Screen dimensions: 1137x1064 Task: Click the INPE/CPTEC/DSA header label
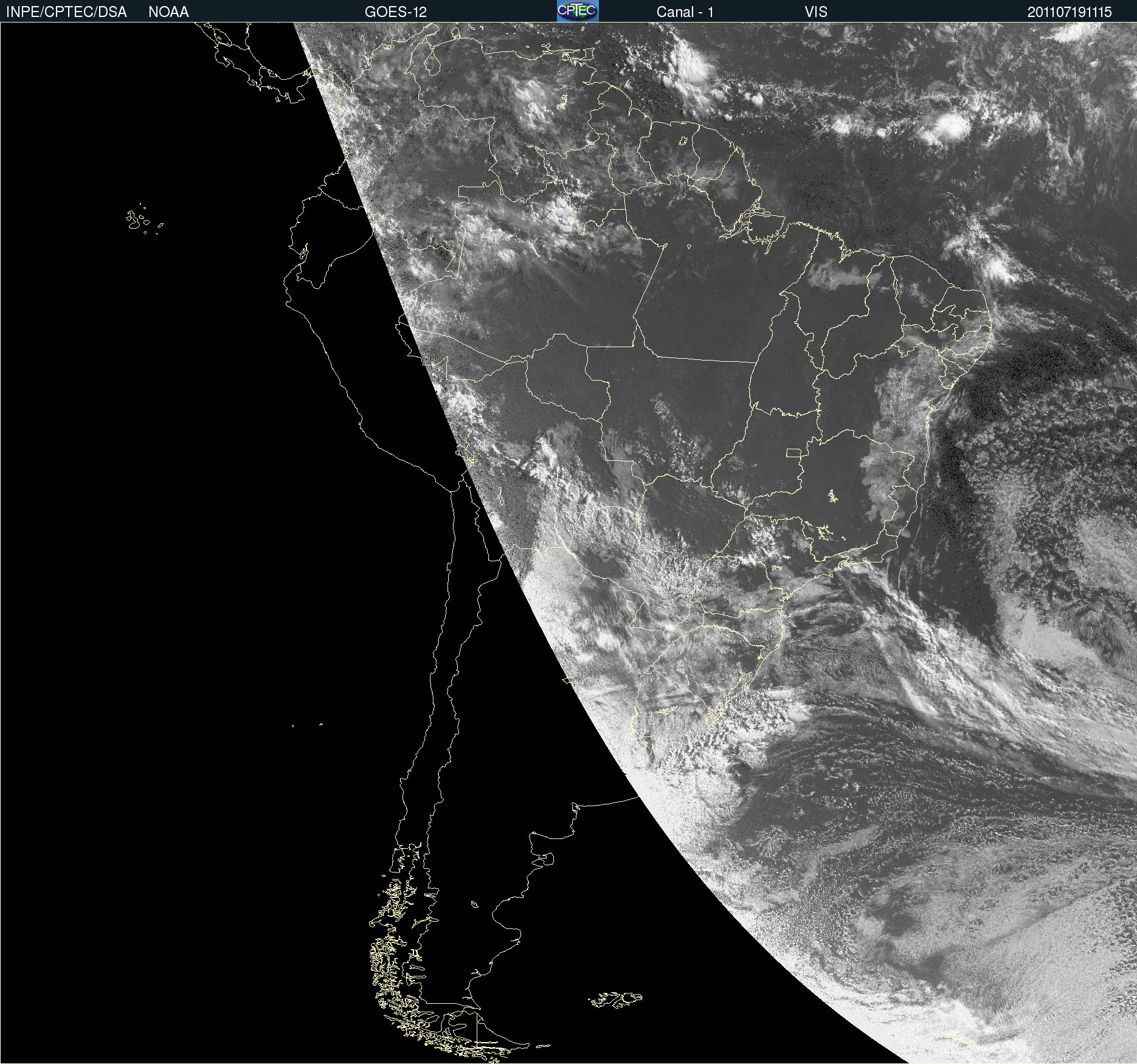pos(66,12)
